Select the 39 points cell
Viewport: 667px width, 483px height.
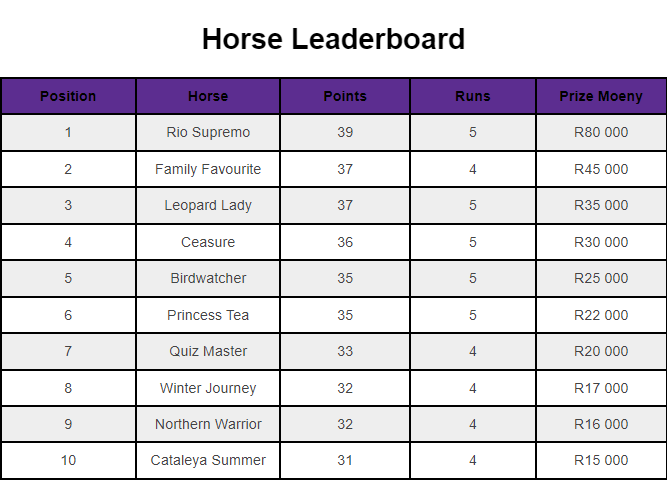[x=345, y=132]
